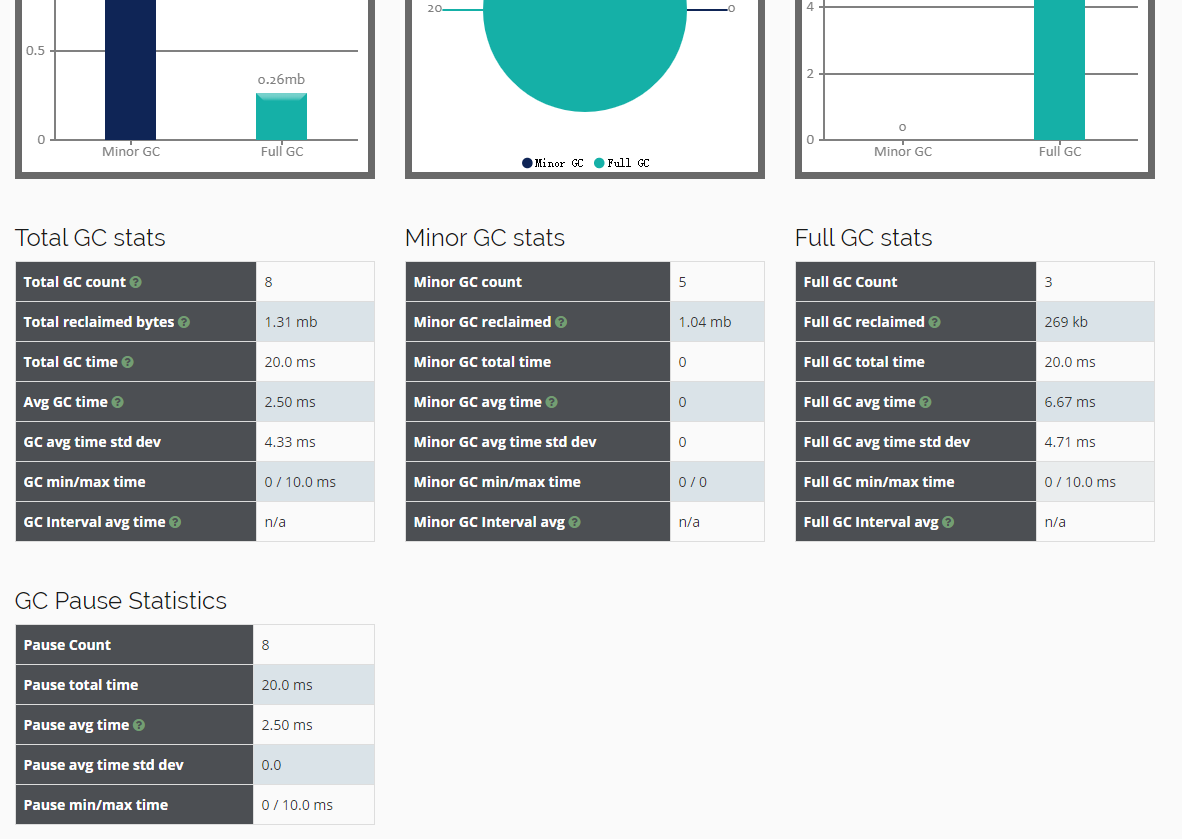Open help tooltip for Pause avg time
The height and width of the screenshot is (839, 1182).
[x=139, y=725]
